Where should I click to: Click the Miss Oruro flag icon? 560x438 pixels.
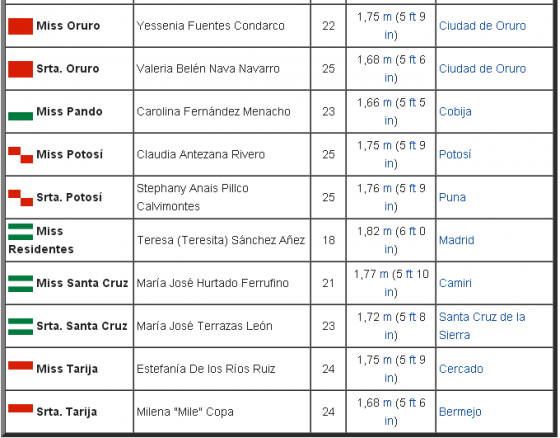pyautogui.click(x=20, y=26)
